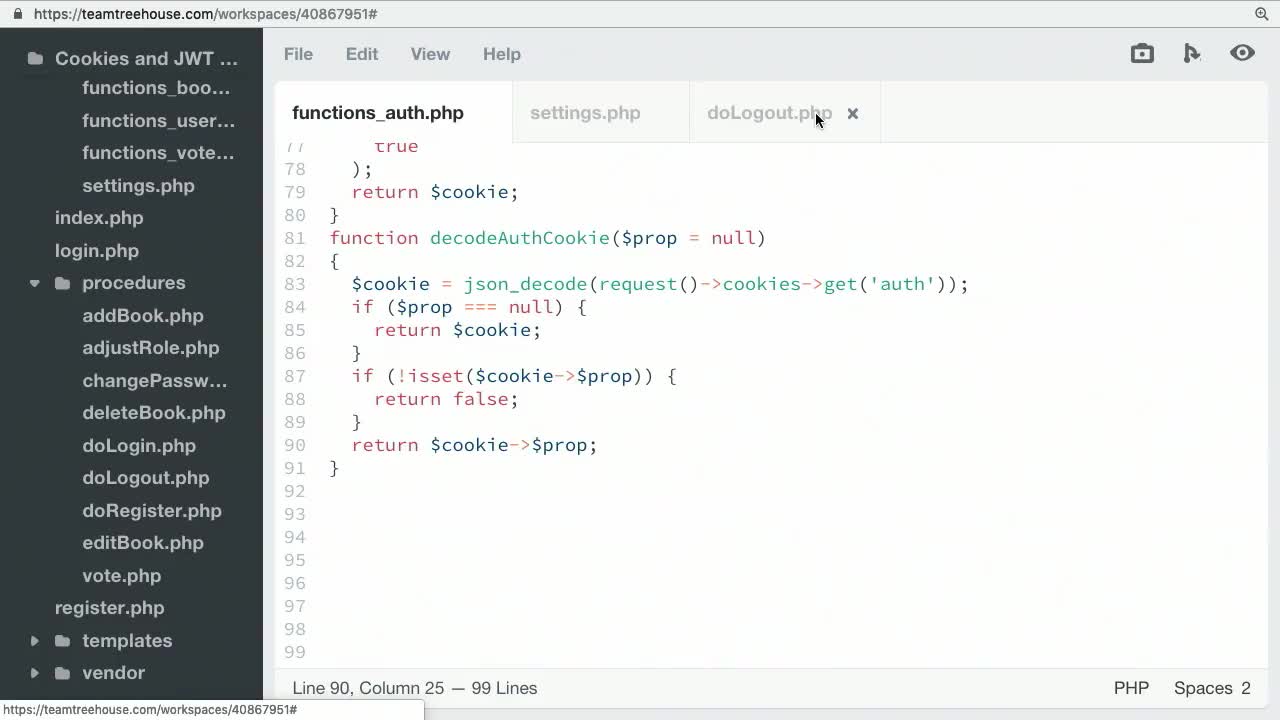This screenshot has height=720, width=1280.
Task: Click the templates folder icon
Action: 62,640
